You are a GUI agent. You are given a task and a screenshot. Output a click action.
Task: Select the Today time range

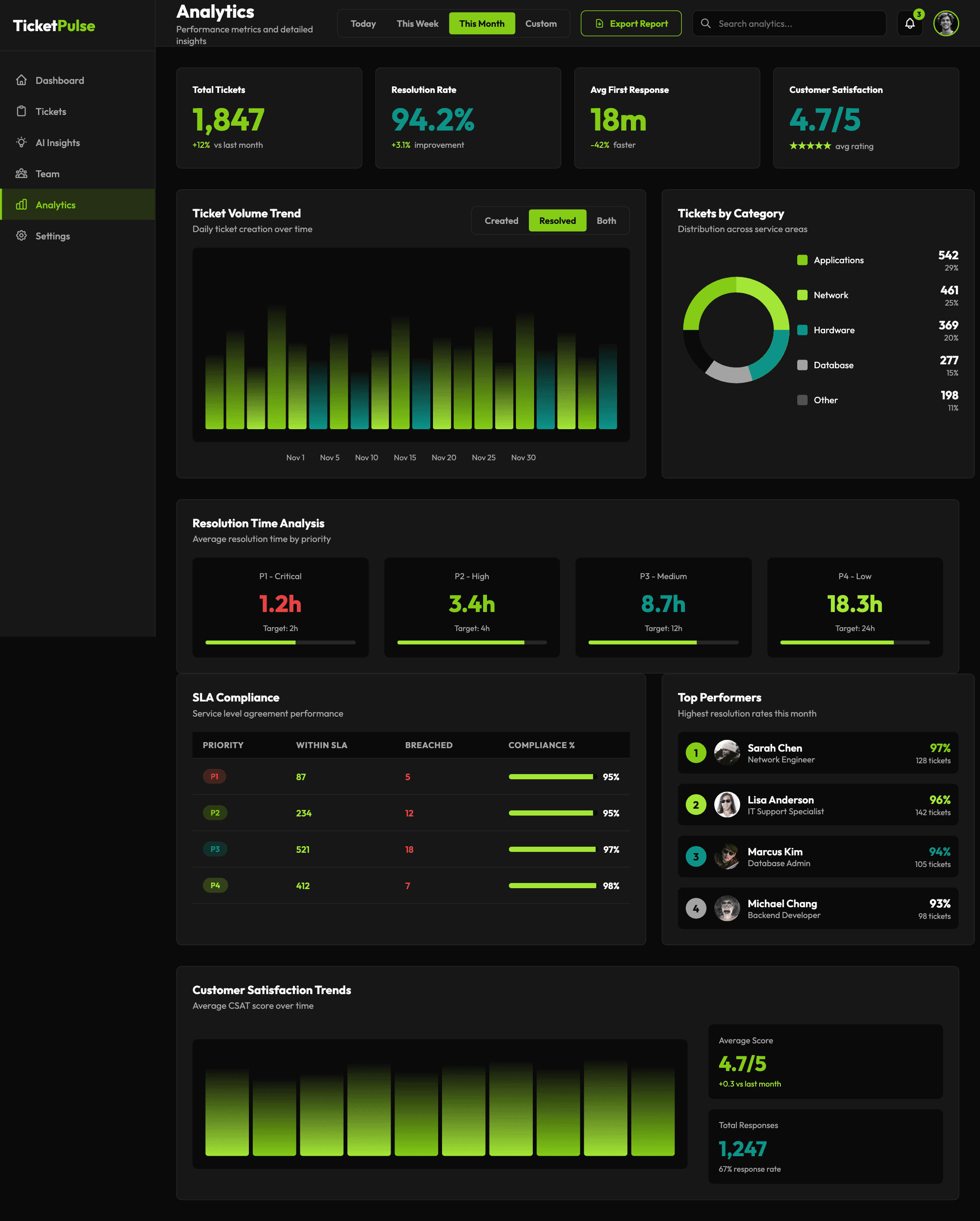pyautogui.click(x=363, y=23)
